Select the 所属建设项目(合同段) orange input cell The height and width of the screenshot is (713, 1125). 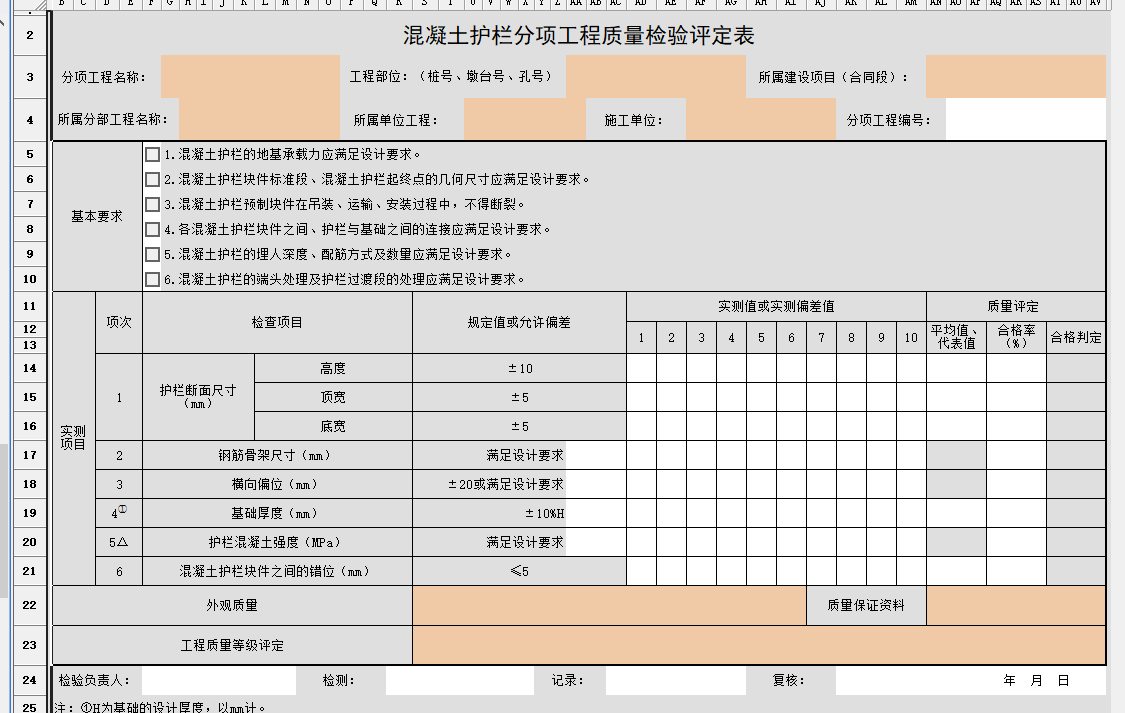point(1015,77)
